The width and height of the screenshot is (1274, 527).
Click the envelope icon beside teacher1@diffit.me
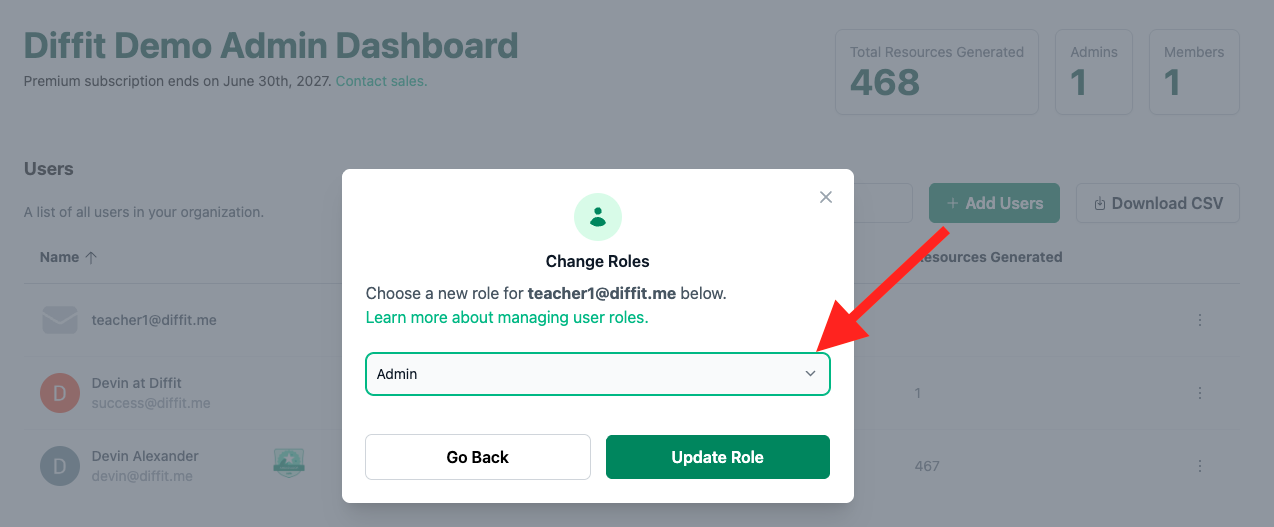tap(60, 320)
